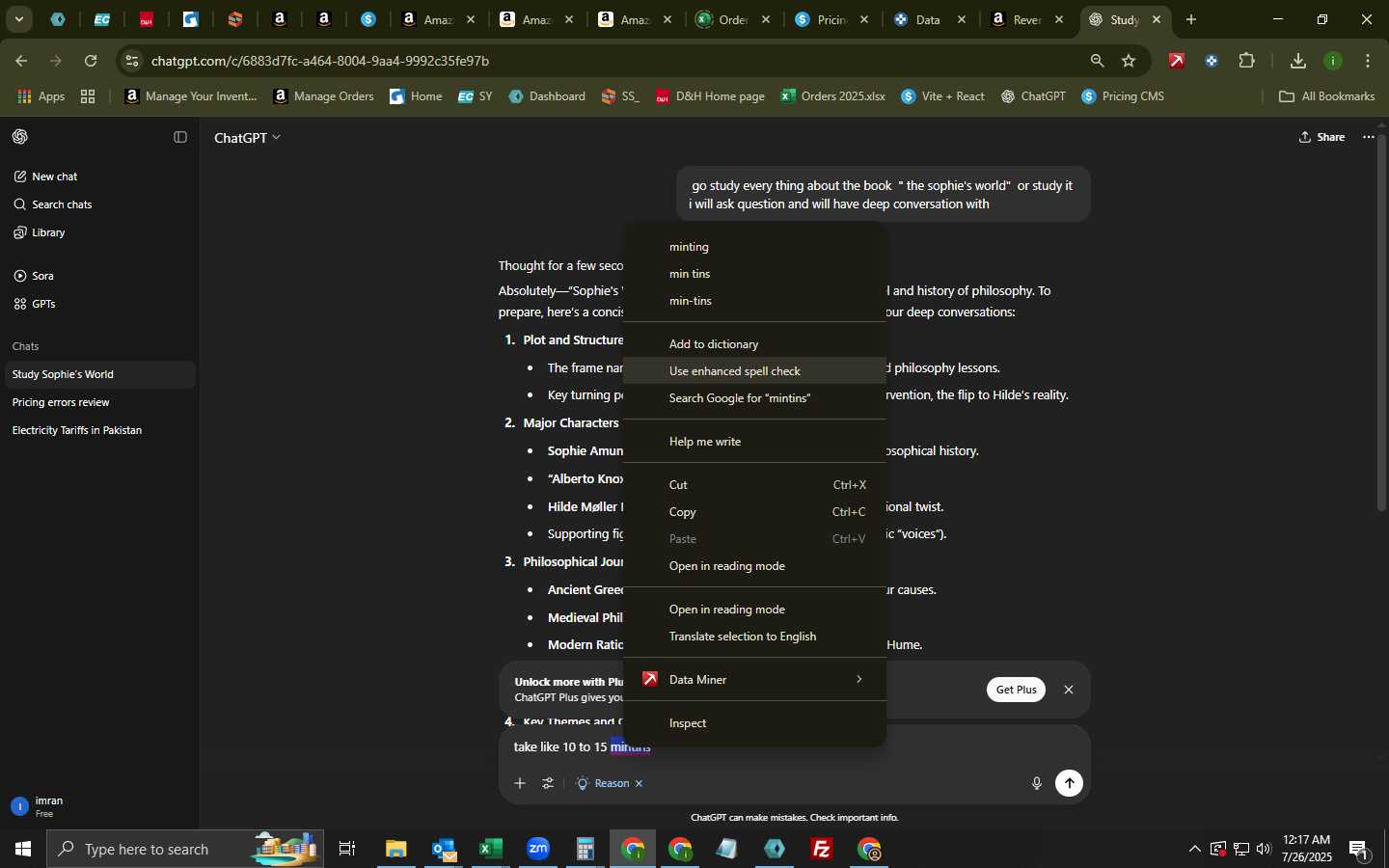
Task: Open Search chats
Action: (x=99, y=204)
